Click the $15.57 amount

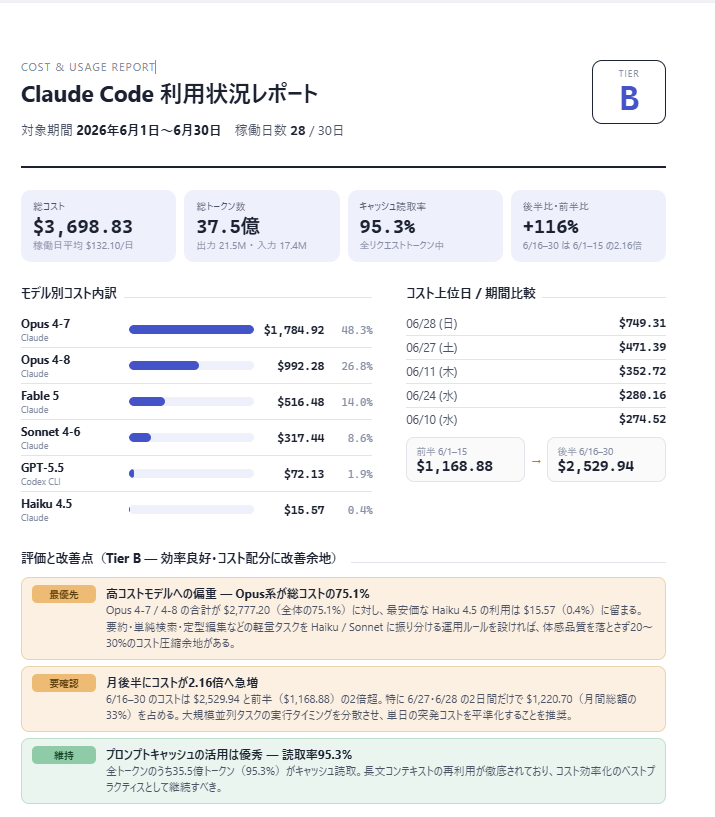pyautogui.click(x=304, y=510)
